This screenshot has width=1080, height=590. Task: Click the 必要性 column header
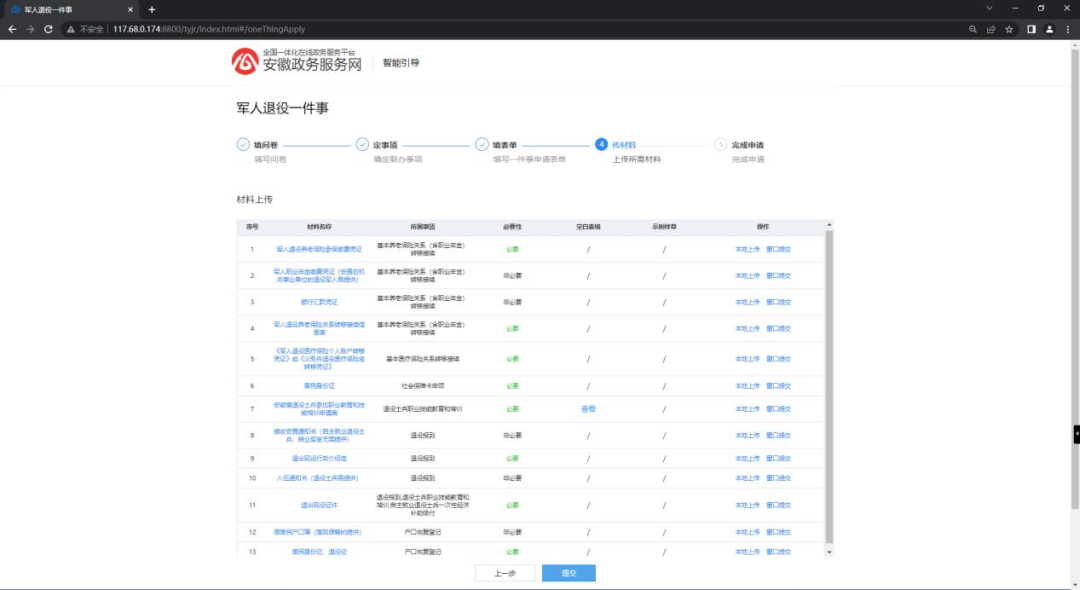click(x=512, y=226)
